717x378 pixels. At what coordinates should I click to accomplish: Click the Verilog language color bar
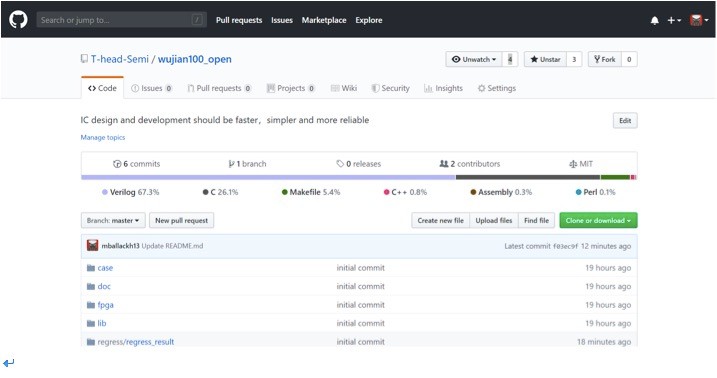coord(268,177)
